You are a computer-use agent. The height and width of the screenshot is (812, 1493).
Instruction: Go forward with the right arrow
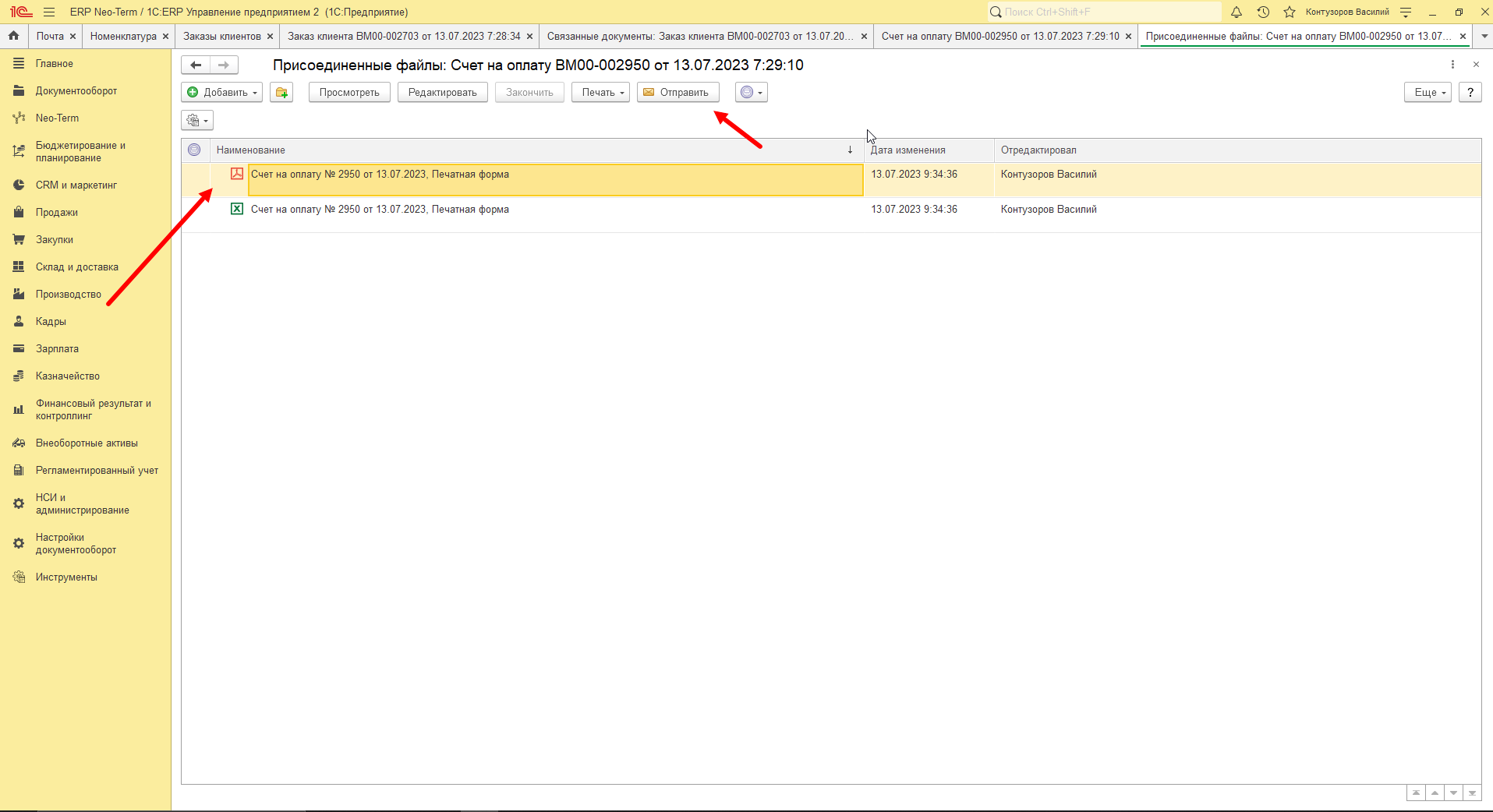(224, 65)
